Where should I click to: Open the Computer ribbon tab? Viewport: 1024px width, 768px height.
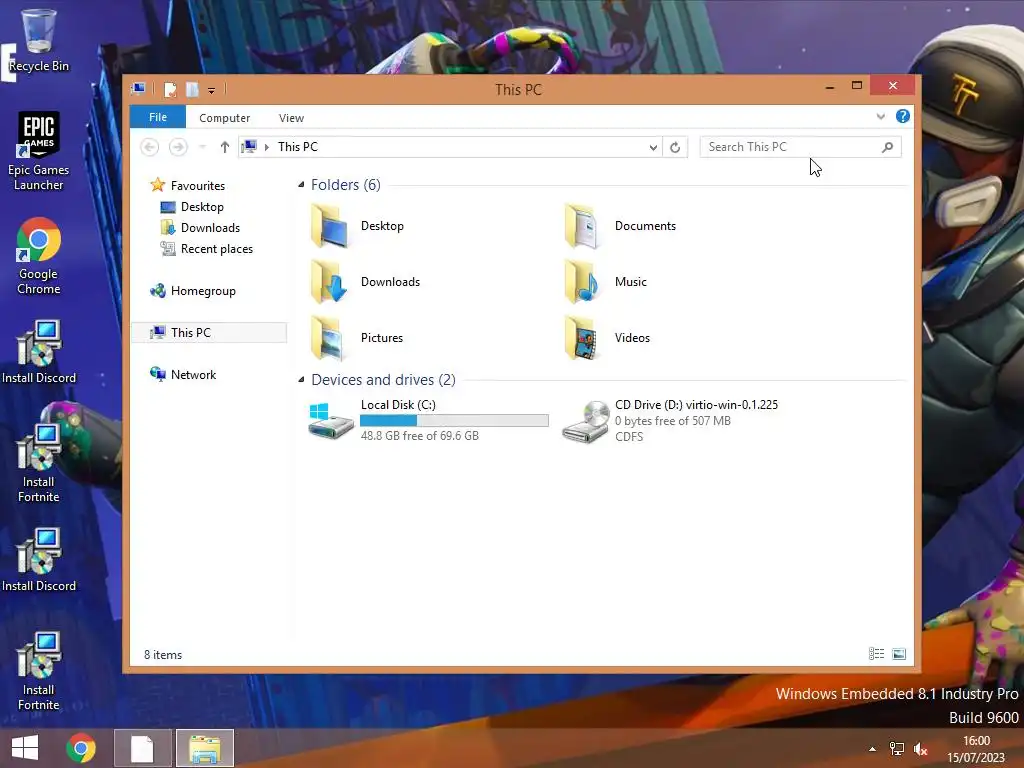click(x=225, y=118)
